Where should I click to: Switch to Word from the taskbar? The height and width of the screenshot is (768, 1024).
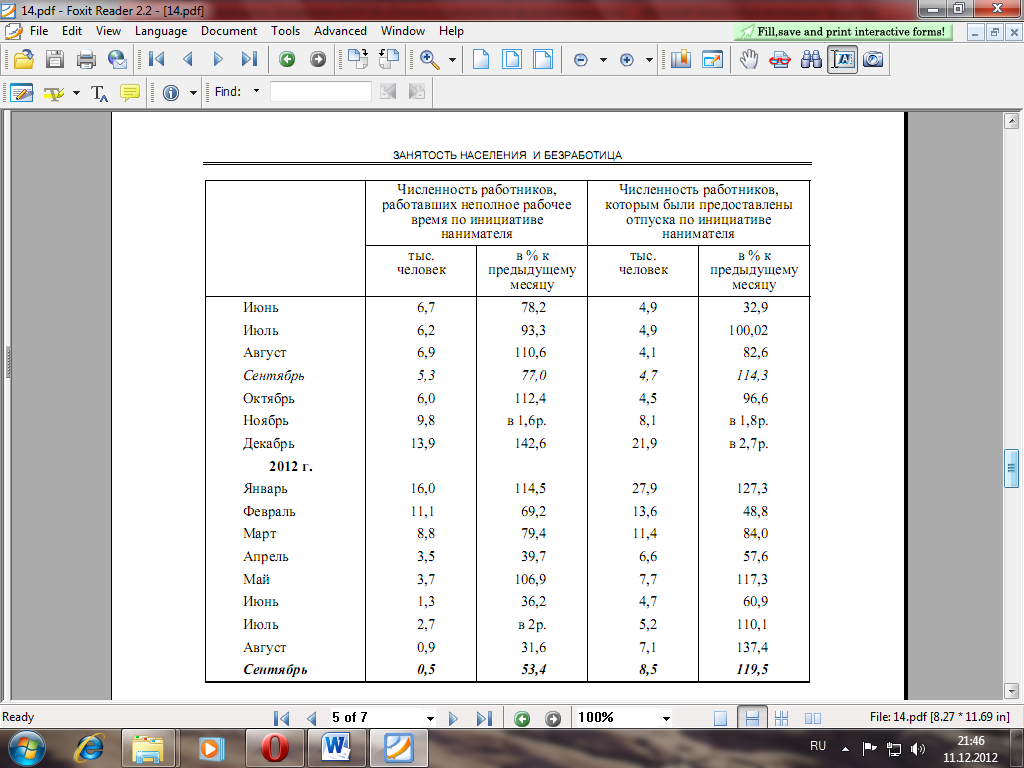click(336, 748)
